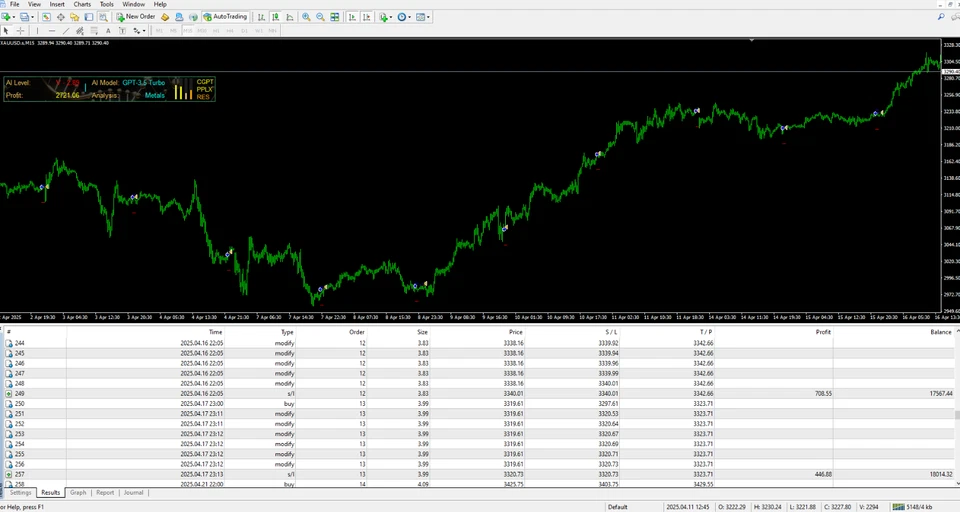This screenshot has height=512, width=960.
Task: Switch chart to bar chart type
Action: click(261, 17)
